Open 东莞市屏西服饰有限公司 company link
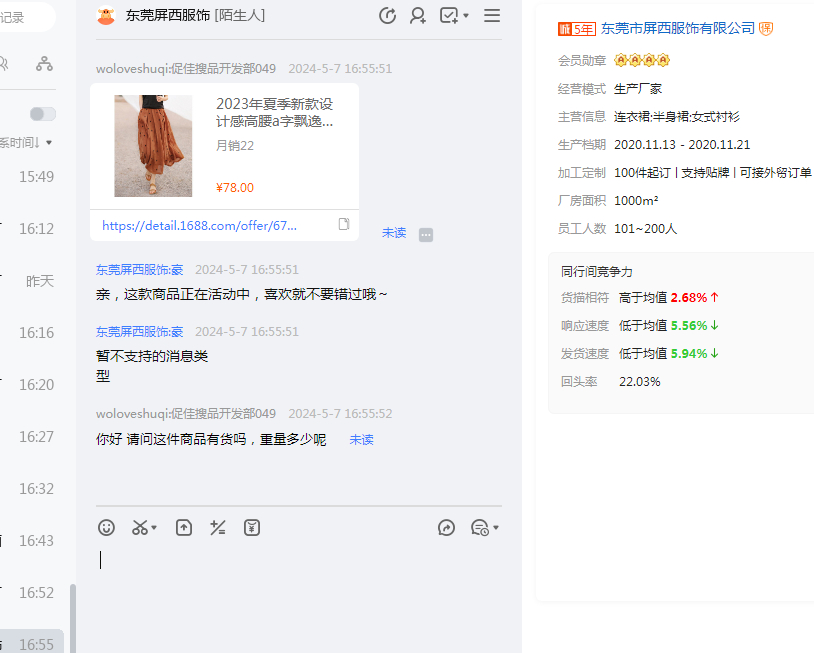The image size is (814, 653). click(x=677, y=29)
